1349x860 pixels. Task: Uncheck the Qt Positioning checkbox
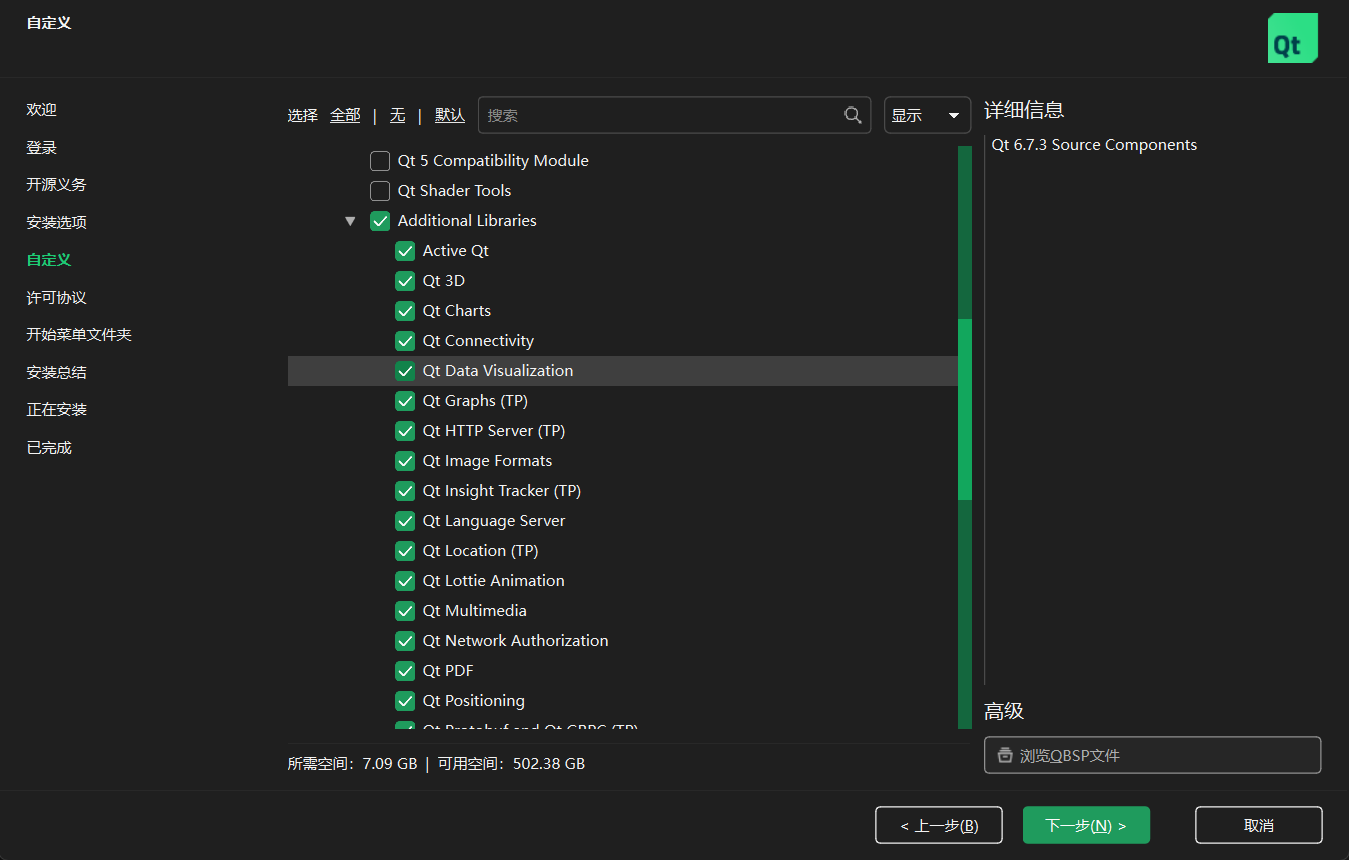(405, 701)
